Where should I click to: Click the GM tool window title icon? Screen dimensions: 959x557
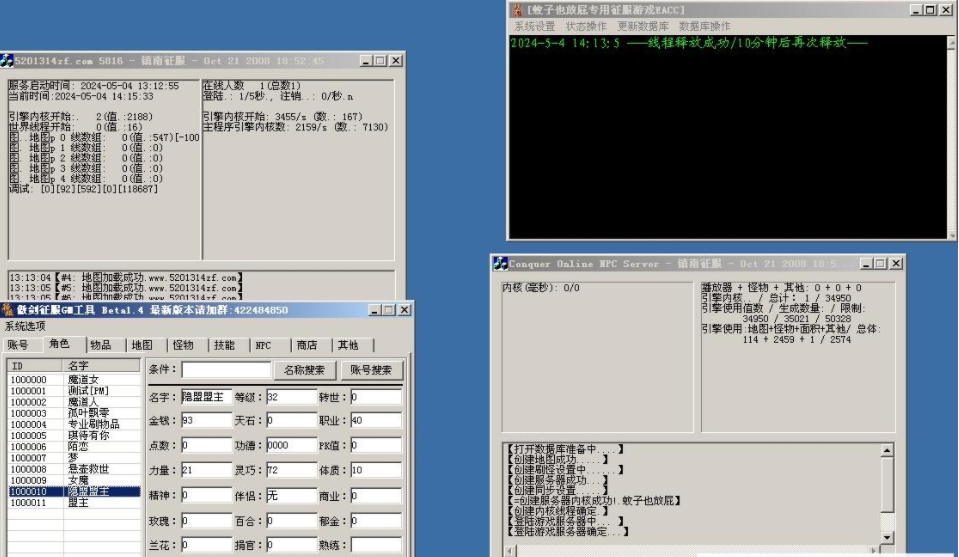tap(8, 310)
